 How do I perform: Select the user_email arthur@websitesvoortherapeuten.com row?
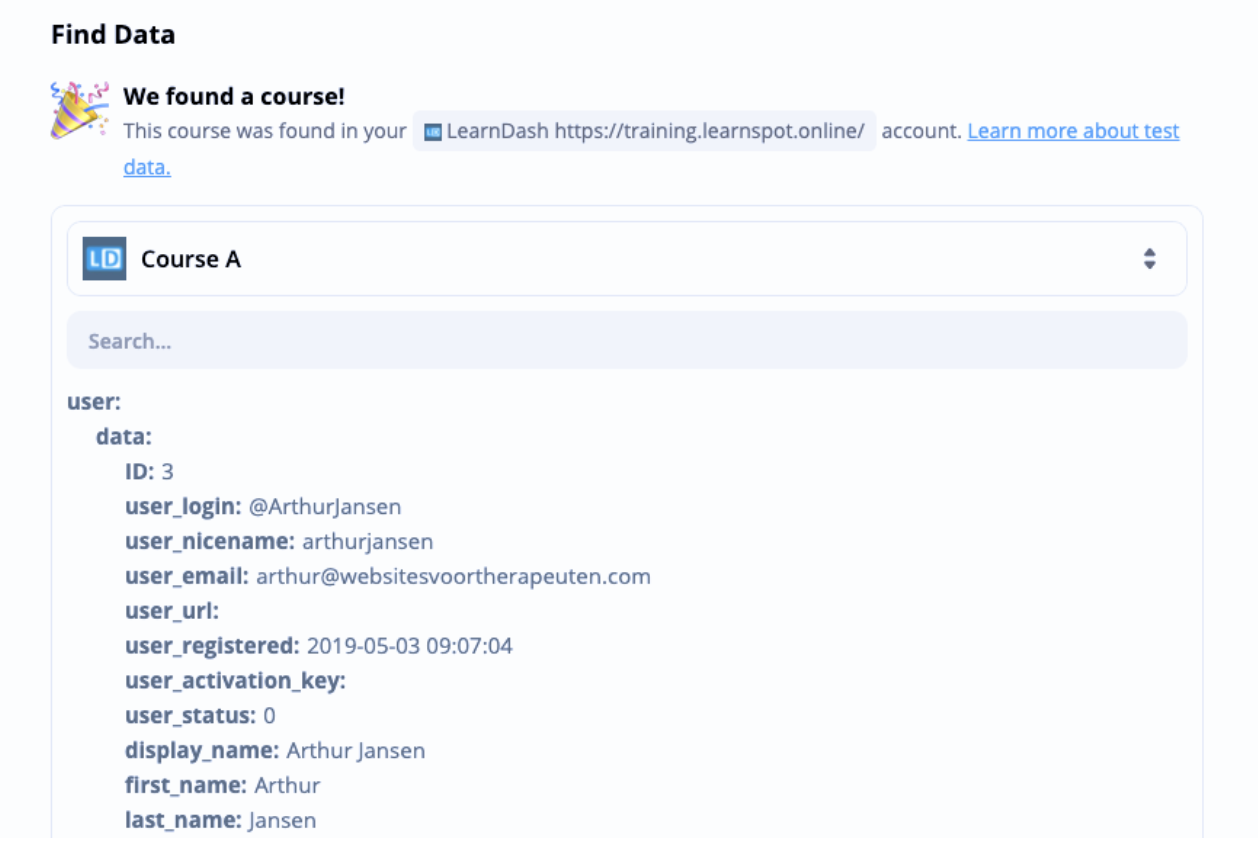click(x=388, y=576)
